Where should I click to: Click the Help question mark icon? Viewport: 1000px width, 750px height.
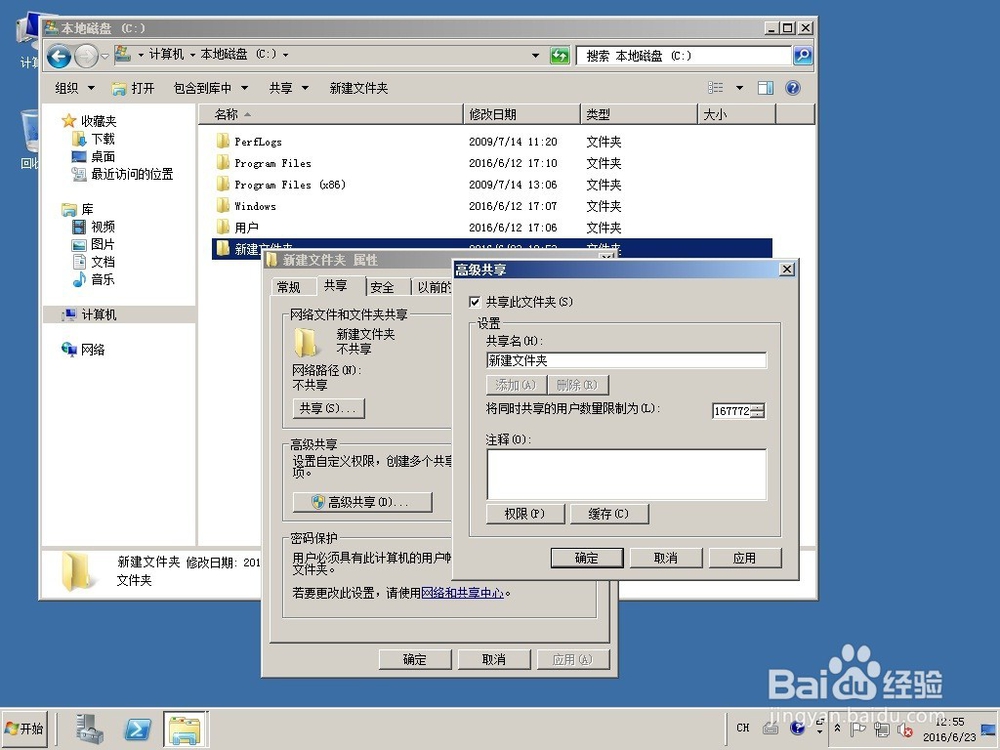coord(792,88)
